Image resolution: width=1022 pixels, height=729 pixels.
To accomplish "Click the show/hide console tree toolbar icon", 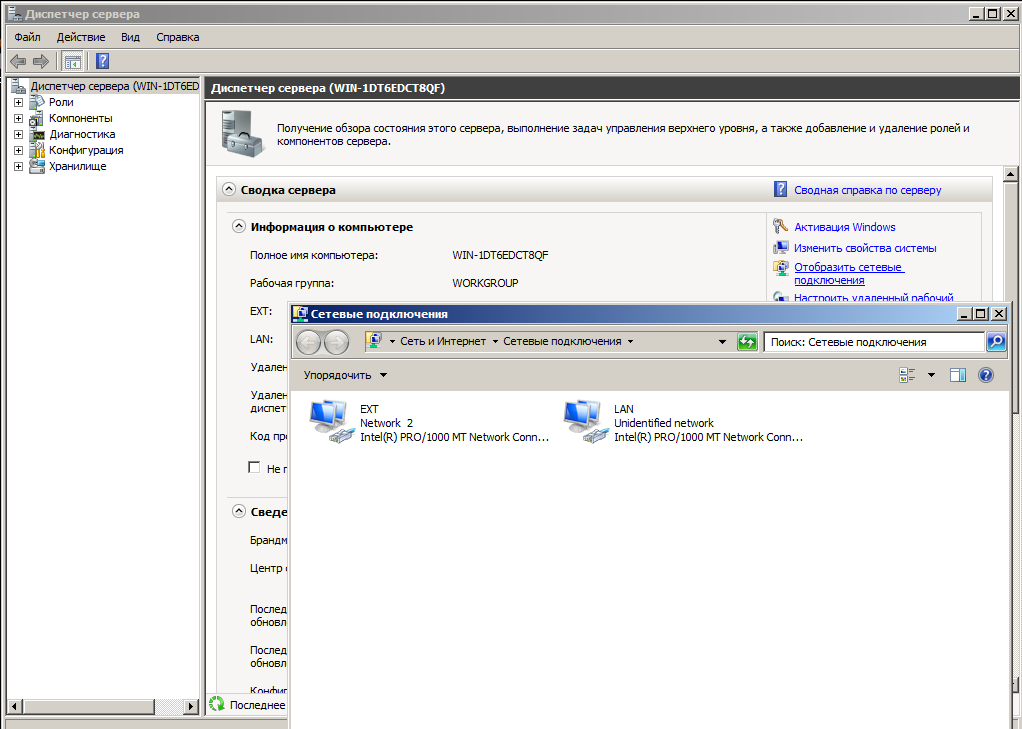I will point(73,61).
